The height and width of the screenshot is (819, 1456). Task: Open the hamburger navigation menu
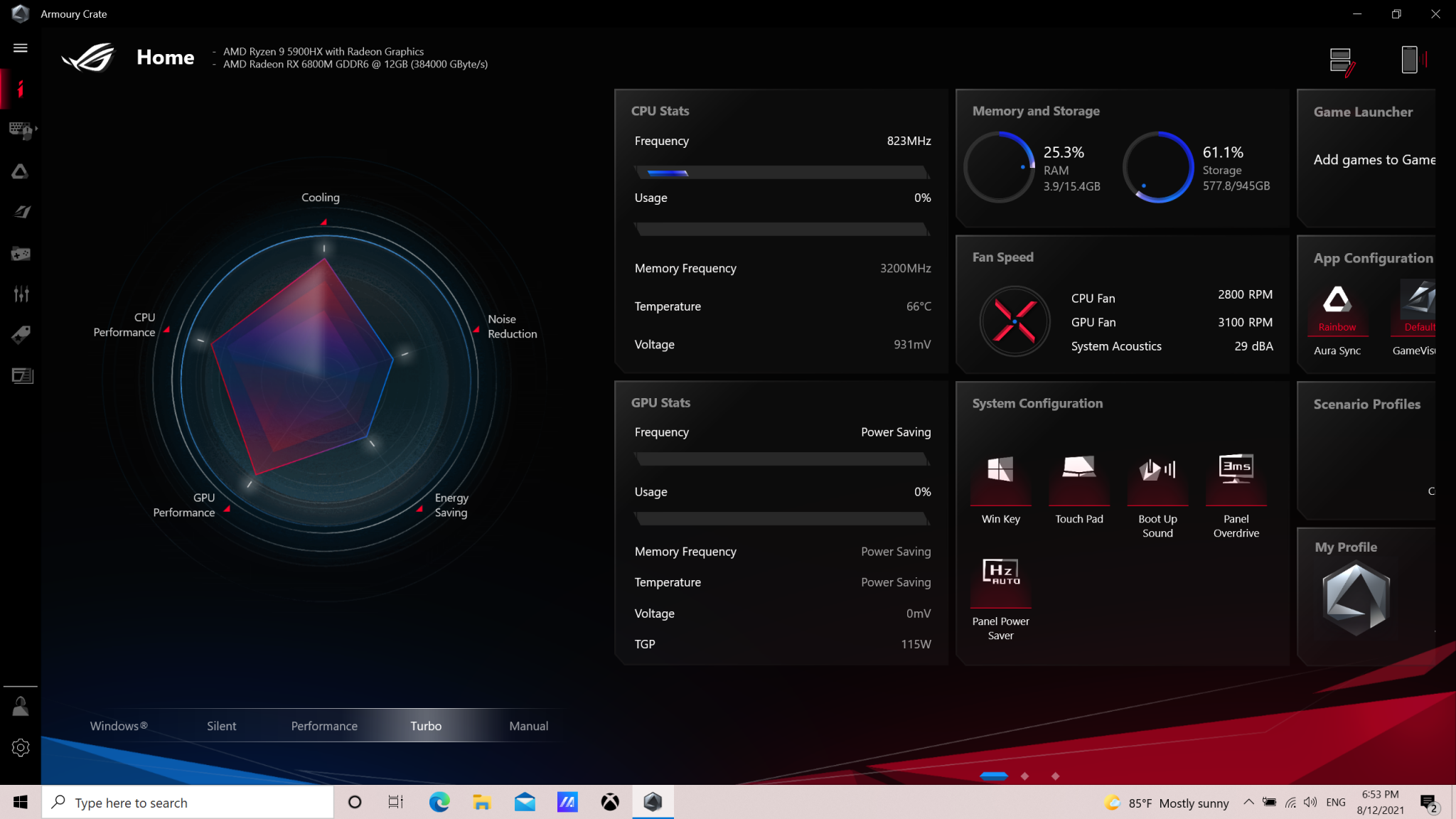pyautogui.click(x=21, y=48)
